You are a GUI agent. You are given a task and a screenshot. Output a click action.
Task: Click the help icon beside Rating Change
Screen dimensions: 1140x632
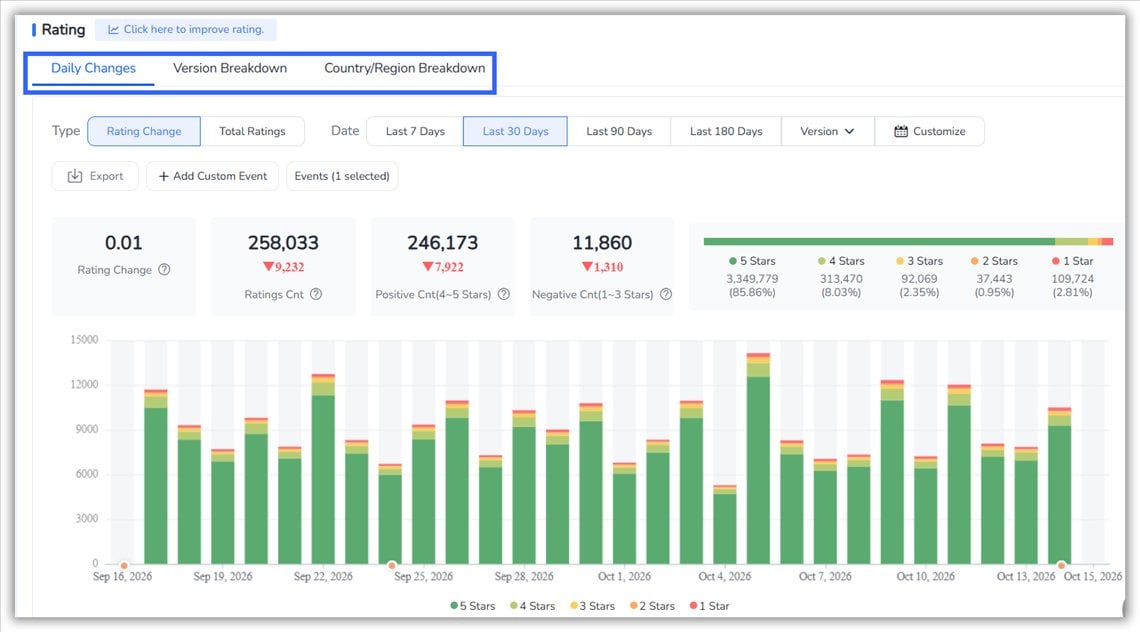point(164,270)
